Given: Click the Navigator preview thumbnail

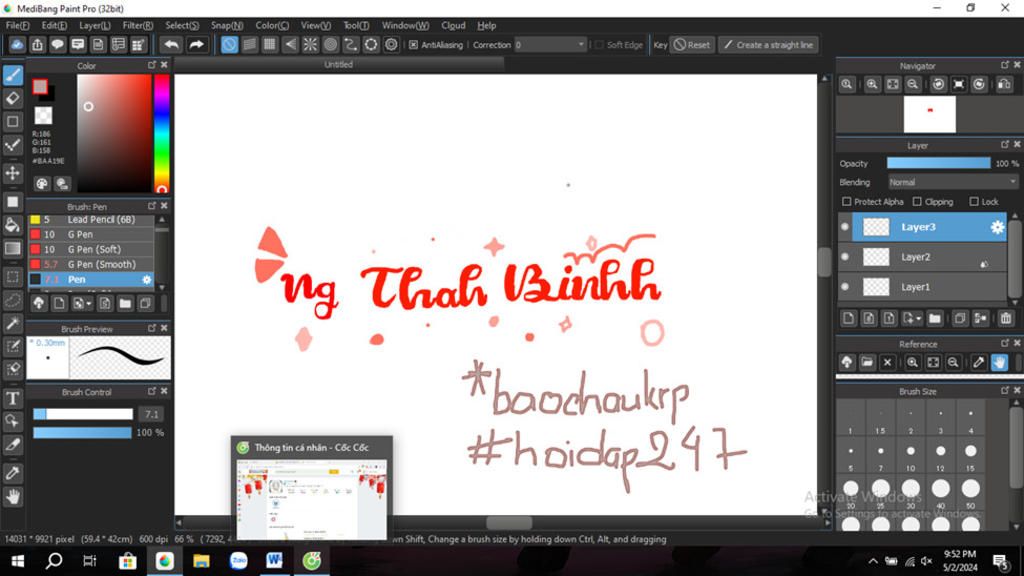Looking at the screenshot, I should click(x=929, y=114).
